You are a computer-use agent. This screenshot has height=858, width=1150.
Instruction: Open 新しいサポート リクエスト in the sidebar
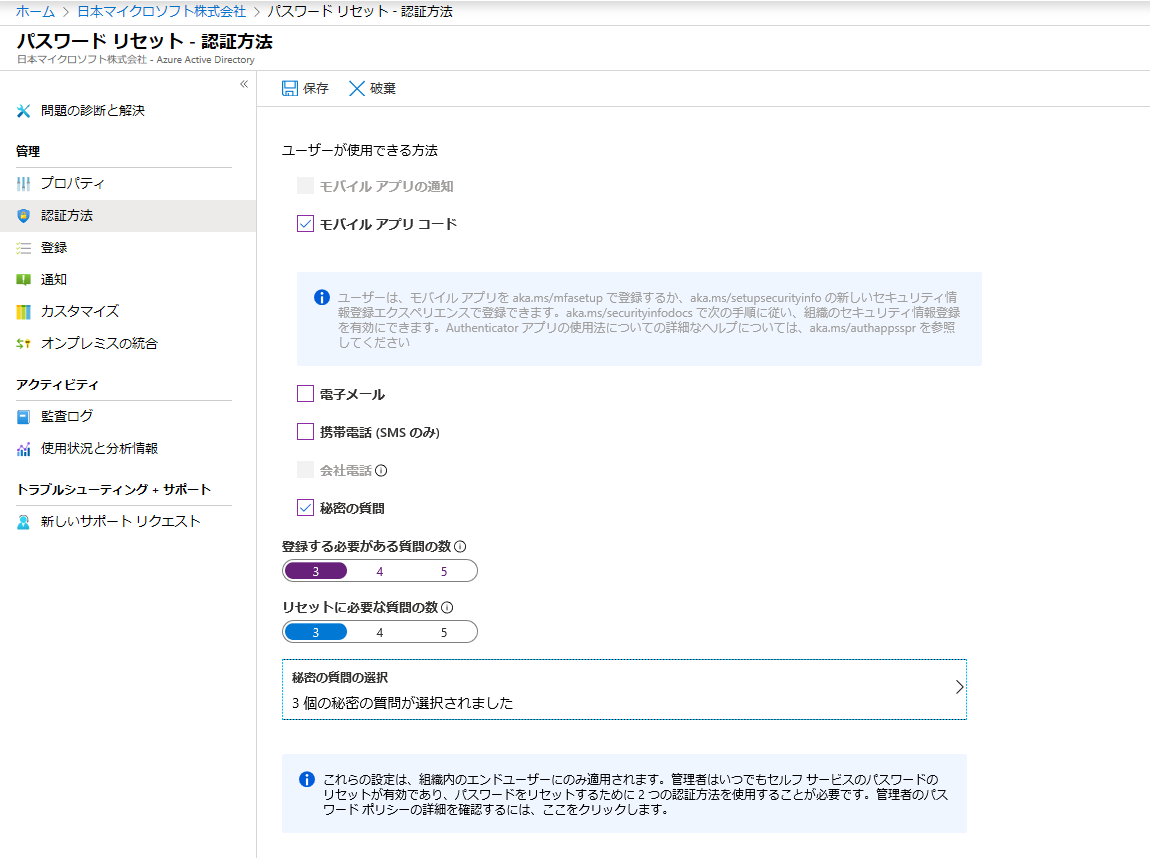pos(120,521)
